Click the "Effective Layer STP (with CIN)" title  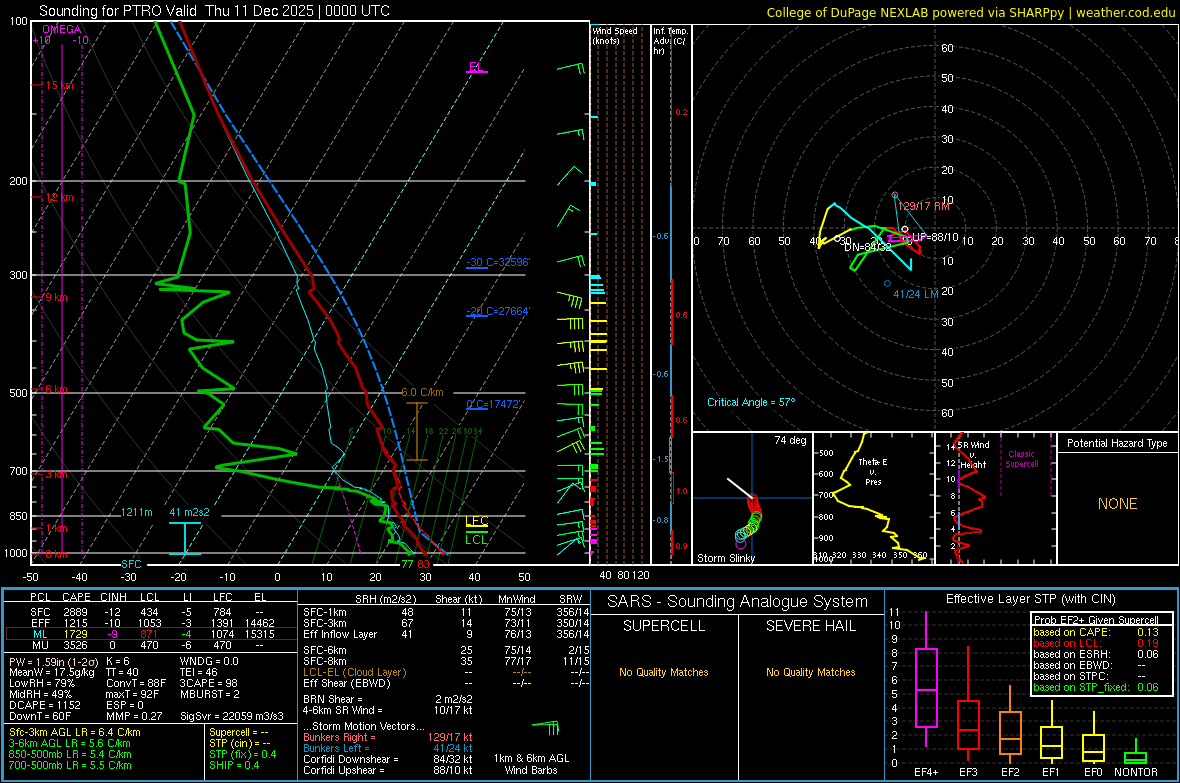coord(1031,599)
